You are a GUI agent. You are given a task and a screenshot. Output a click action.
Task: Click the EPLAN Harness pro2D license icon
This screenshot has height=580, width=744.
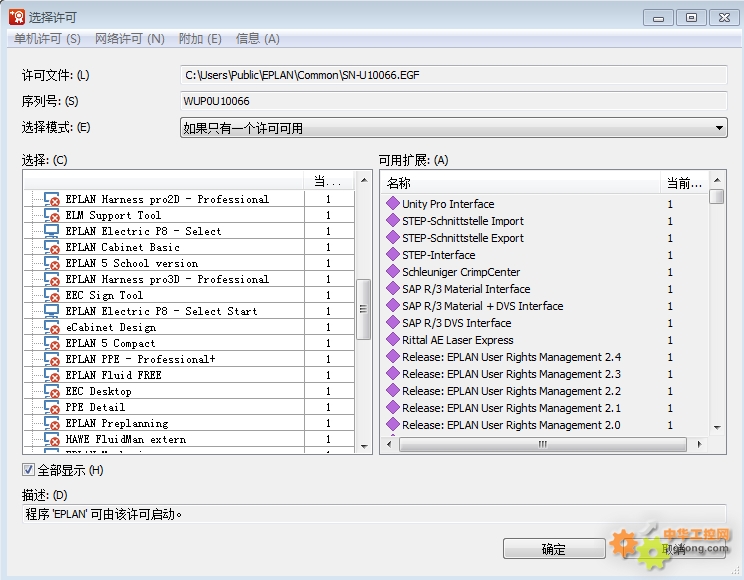coord(52,199)
